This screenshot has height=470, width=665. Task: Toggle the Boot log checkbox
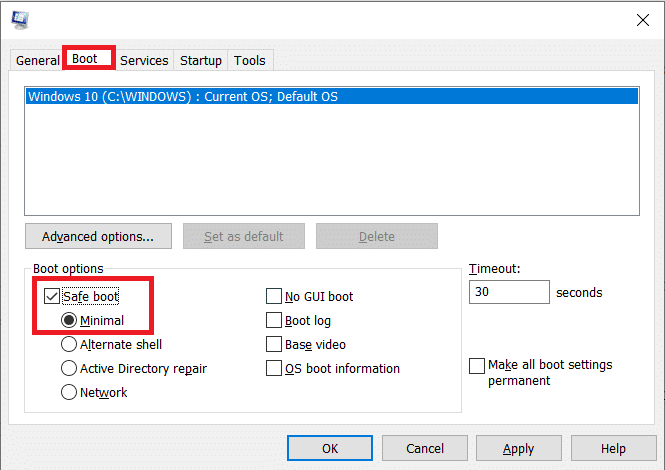274,321
